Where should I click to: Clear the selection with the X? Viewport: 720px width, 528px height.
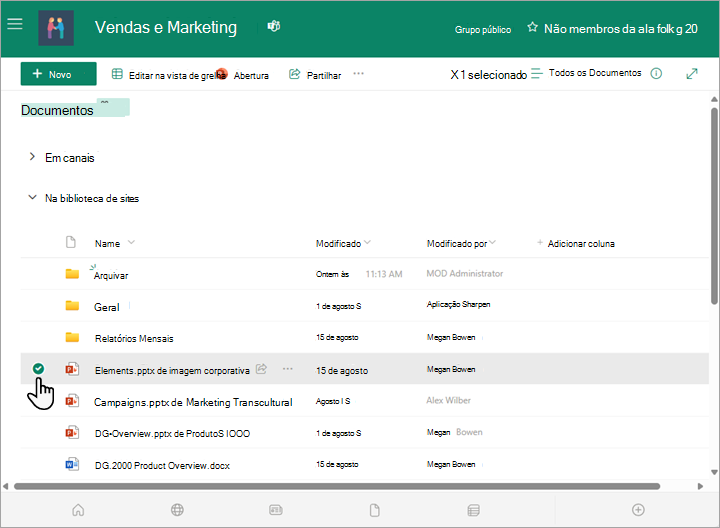(x=455, y=74)
